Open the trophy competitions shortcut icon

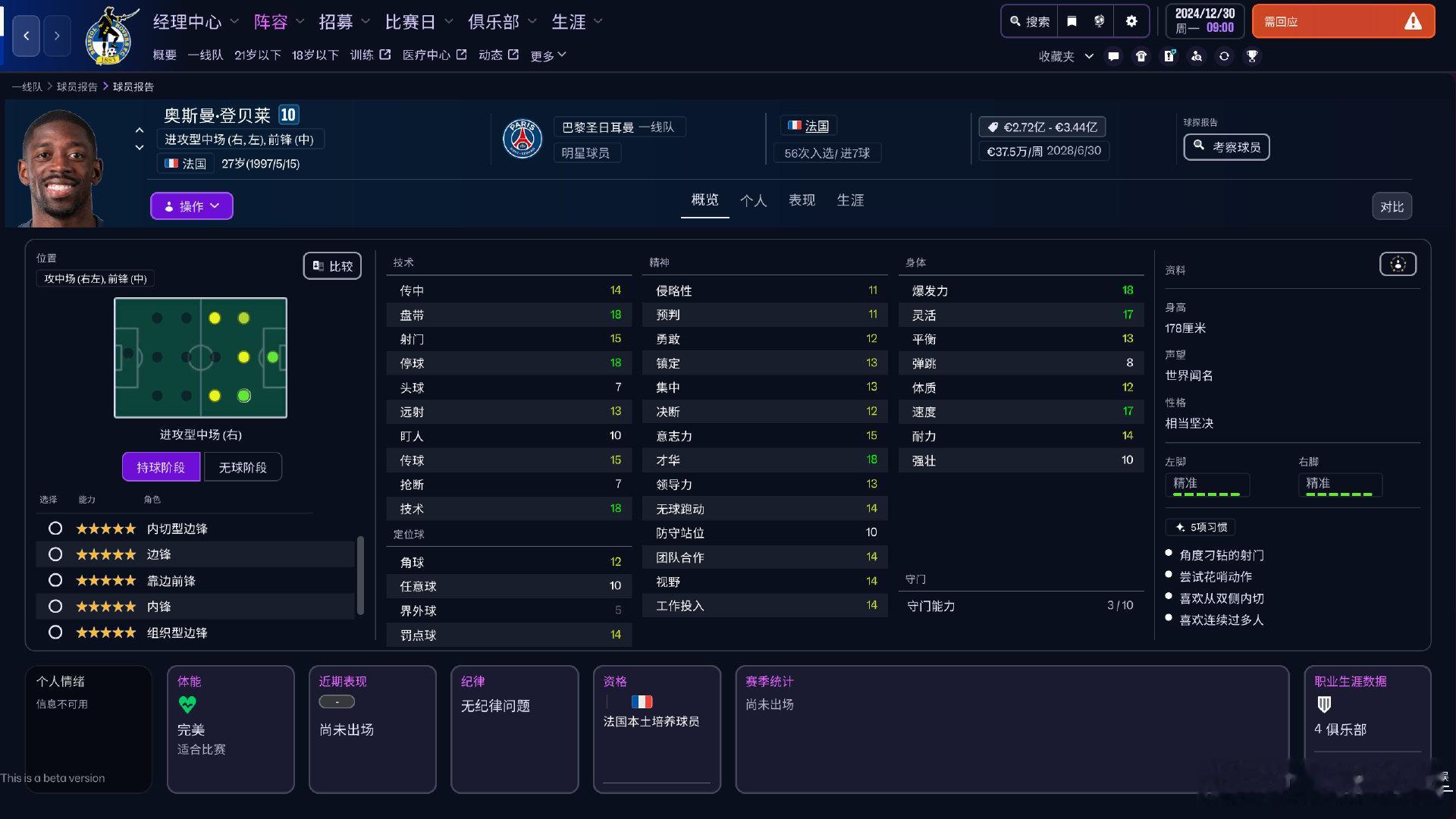(x=1252, y=56)
